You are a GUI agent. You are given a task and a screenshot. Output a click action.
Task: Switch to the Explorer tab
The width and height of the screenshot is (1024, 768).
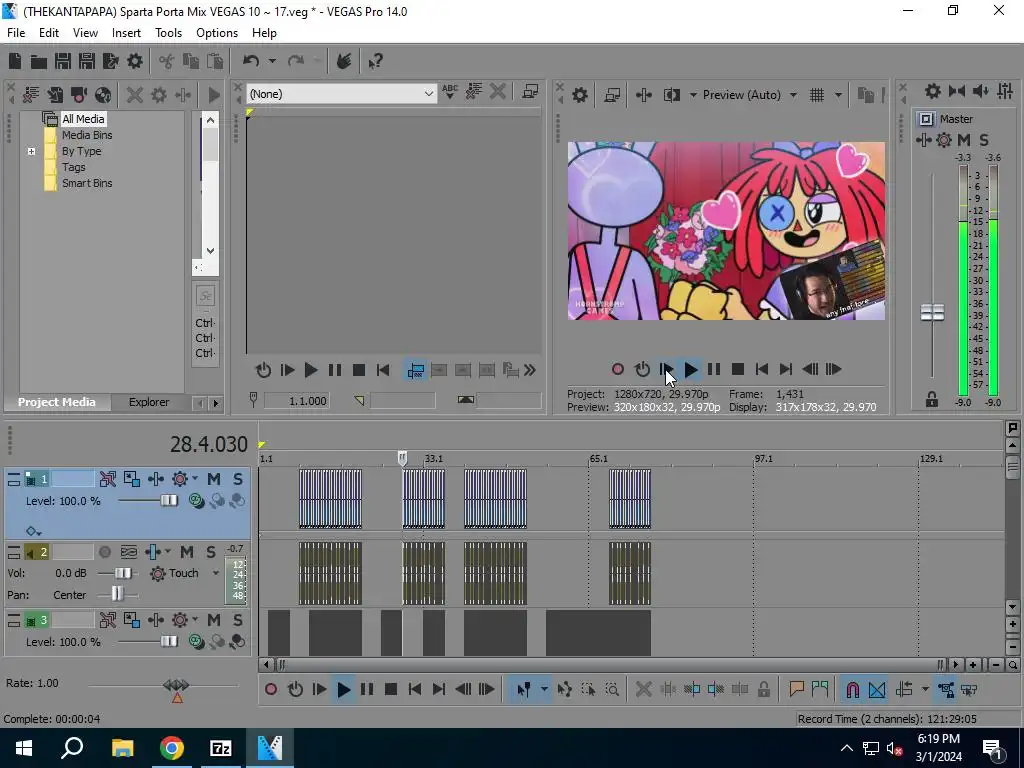click(149, 402)
